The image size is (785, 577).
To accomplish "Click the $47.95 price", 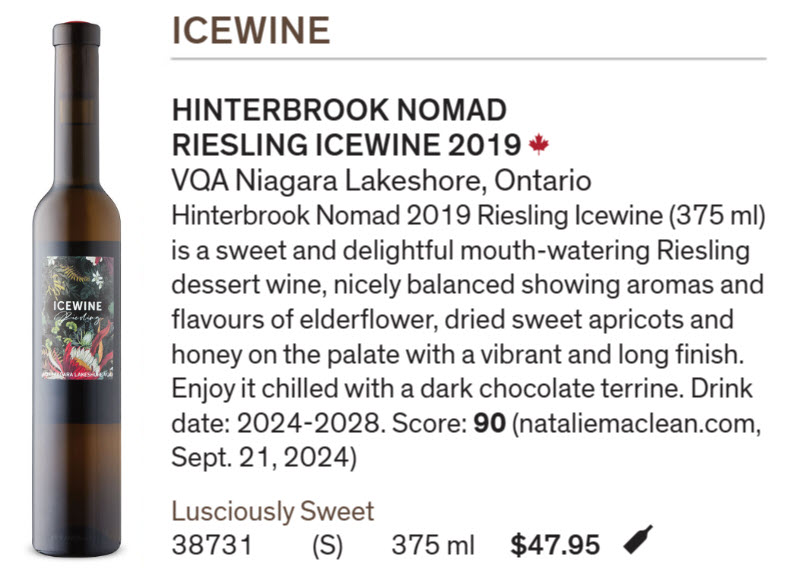I will pyautogui.click(x=555, y=545).
